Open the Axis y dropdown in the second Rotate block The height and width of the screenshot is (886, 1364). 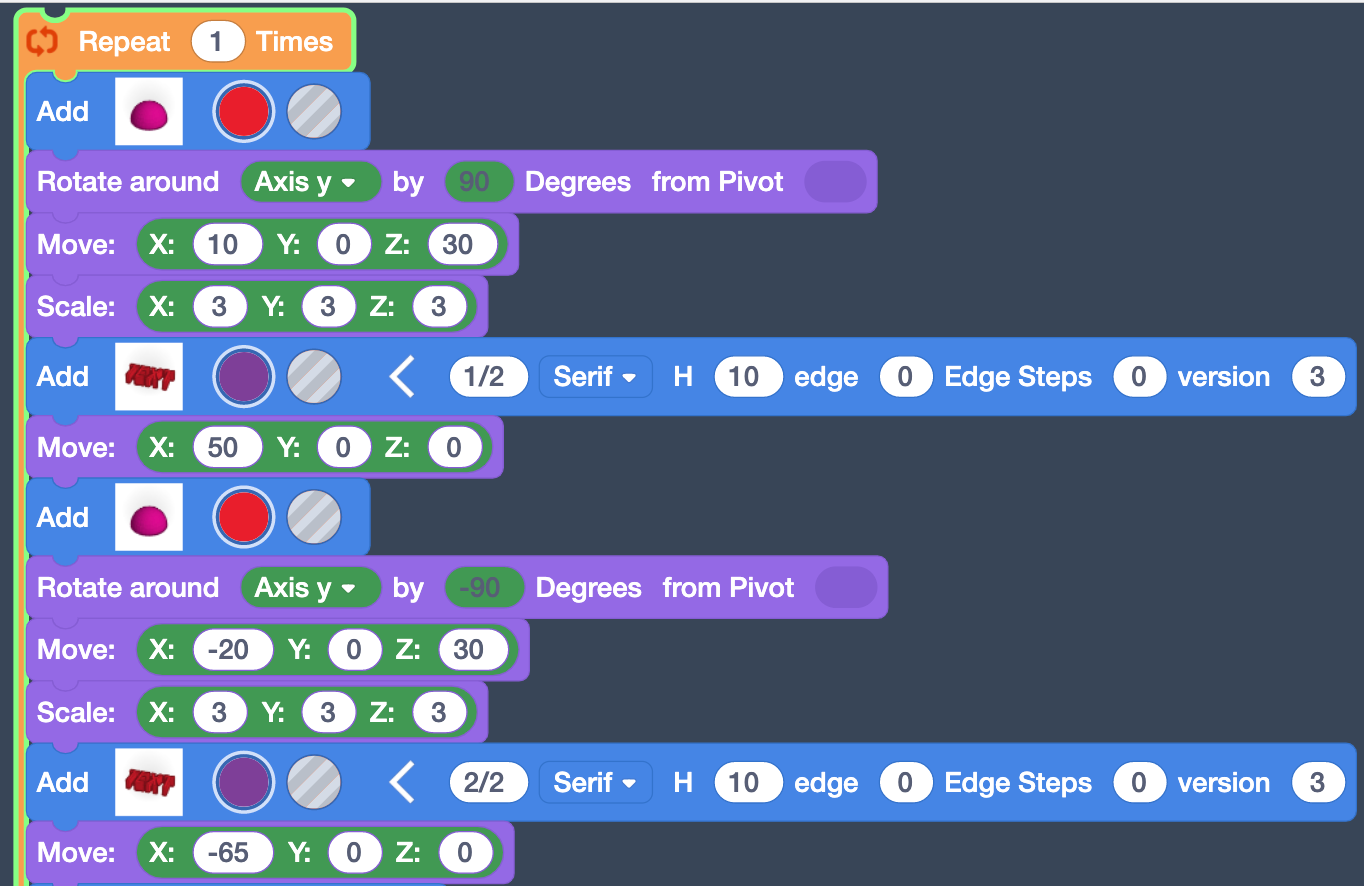(x=311, y=587)
